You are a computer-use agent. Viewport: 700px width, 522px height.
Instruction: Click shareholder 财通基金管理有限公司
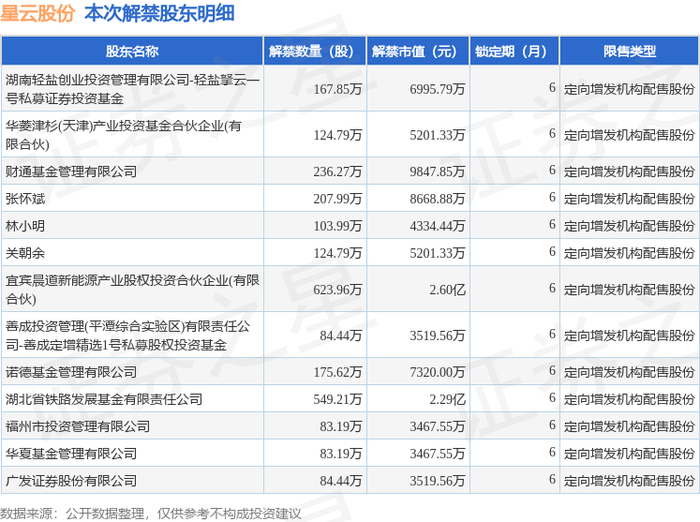[x=71, y=171]
